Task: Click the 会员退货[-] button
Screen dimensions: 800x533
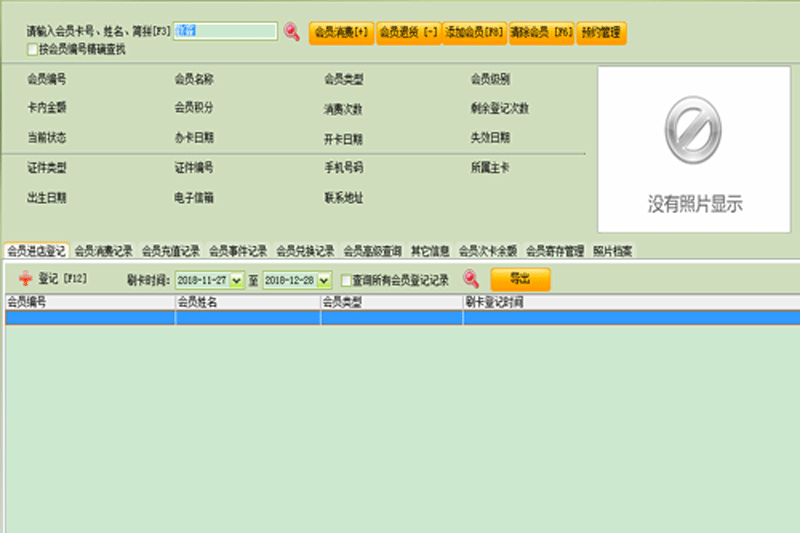Action: coord(409,33)
